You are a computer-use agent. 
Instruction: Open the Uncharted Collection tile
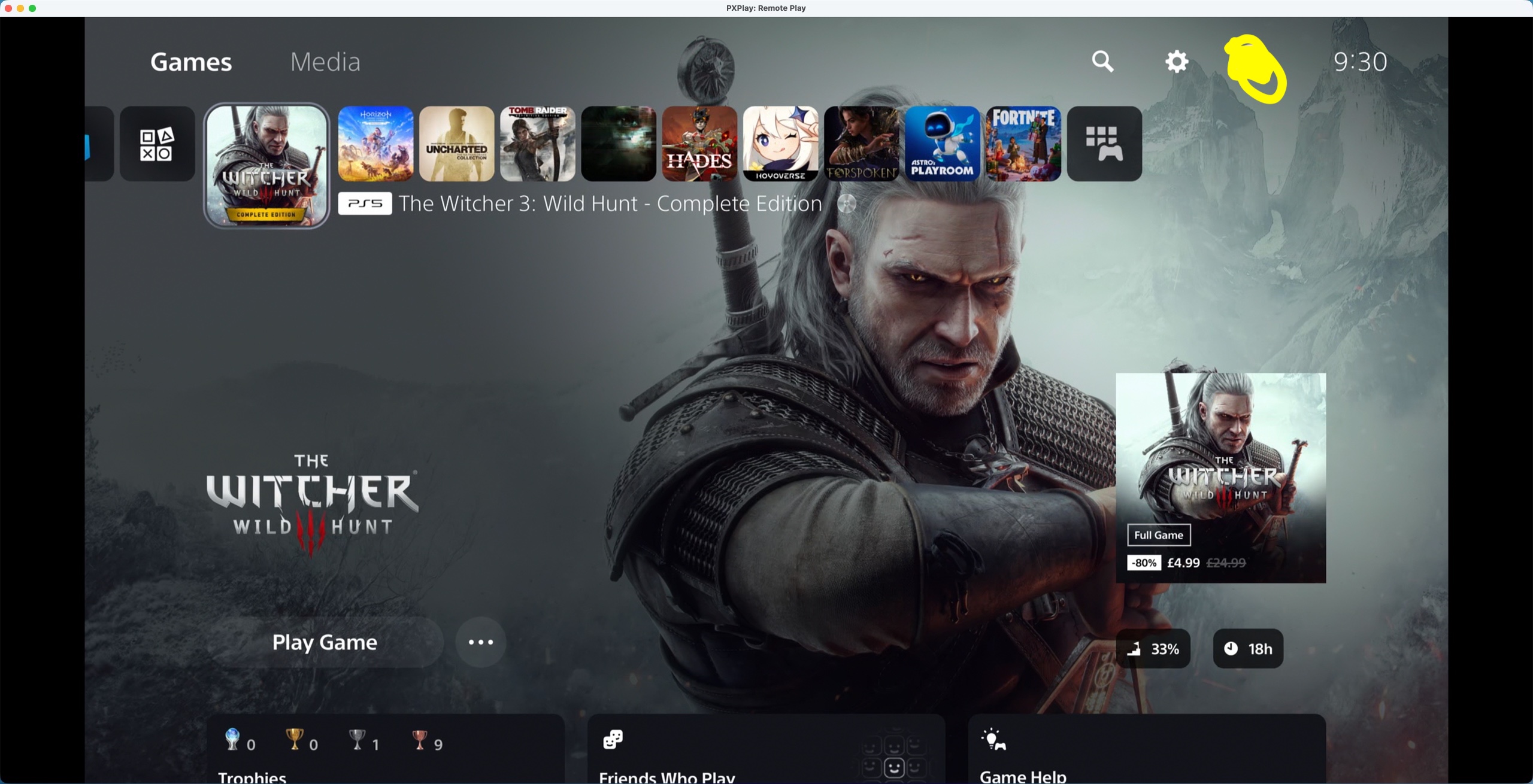pos(456,144)
